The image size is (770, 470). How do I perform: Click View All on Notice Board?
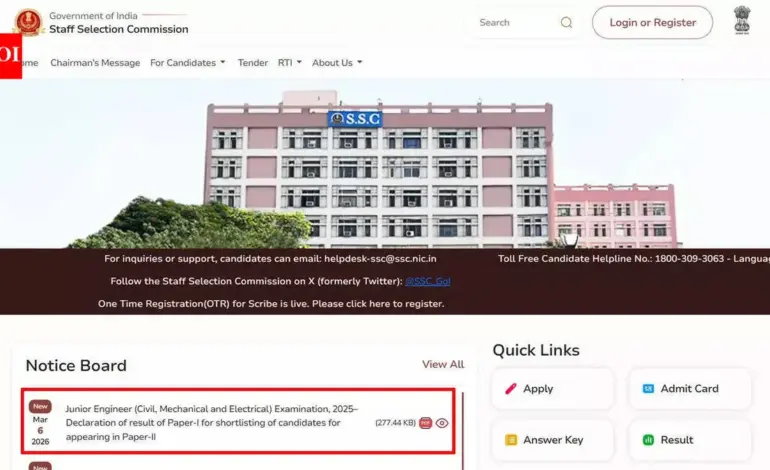tap(443, 364)
